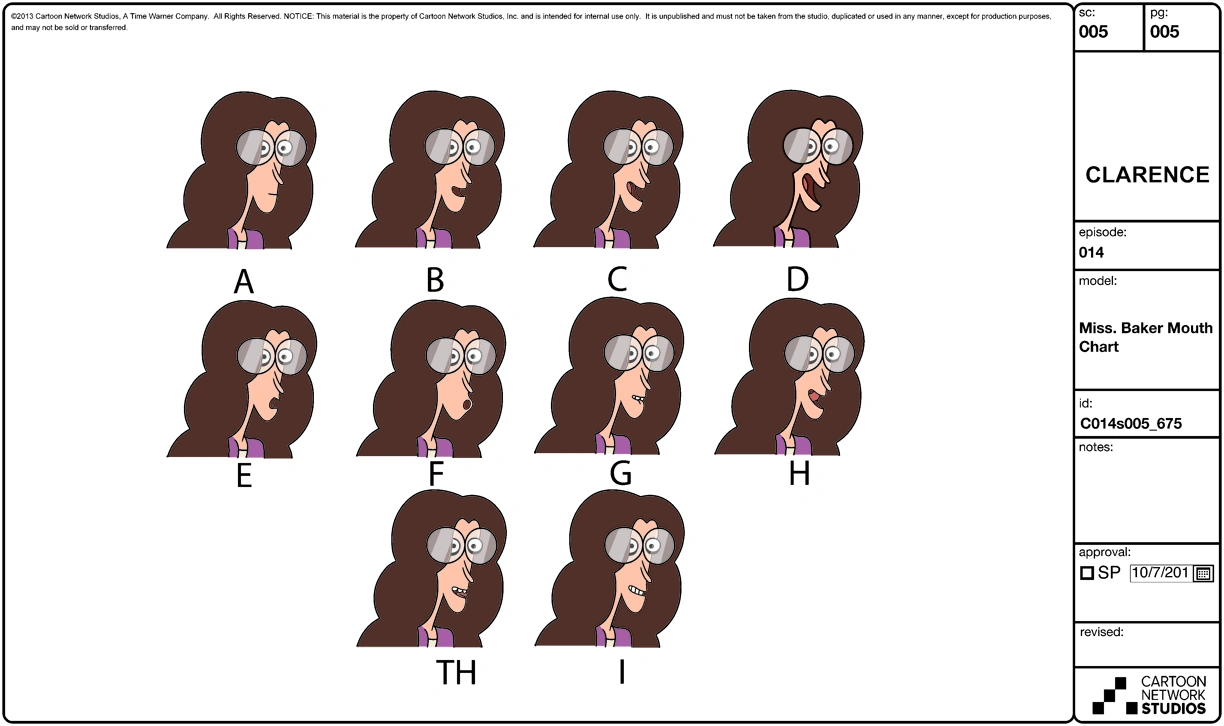Click the approval date field 10/7/201
The width and height of the screenshot is (1224, 726).
click(1161, 574)
